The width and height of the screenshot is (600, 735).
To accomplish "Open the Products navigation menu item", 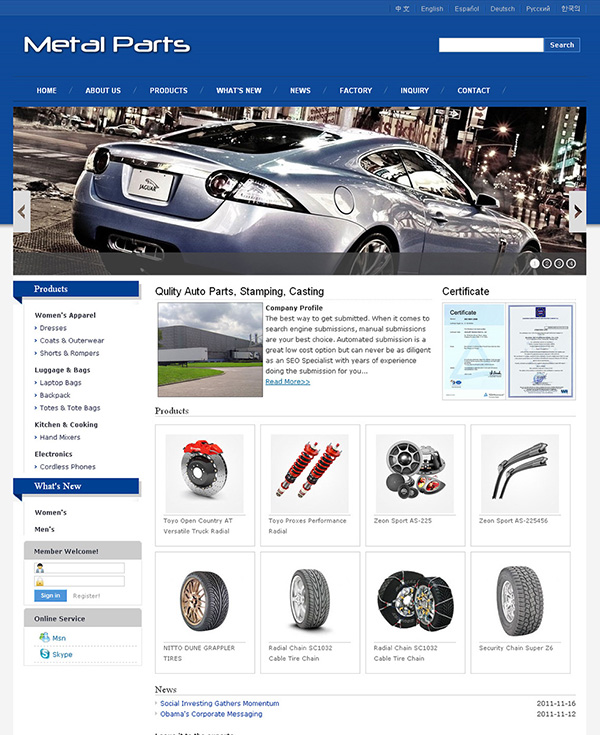I will pyautogui.click(x=169, y=91).
